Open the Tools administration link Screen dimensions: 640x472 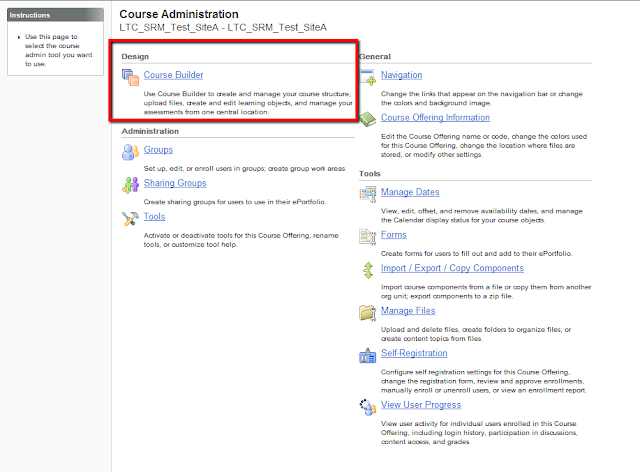[x=154, y=216]
